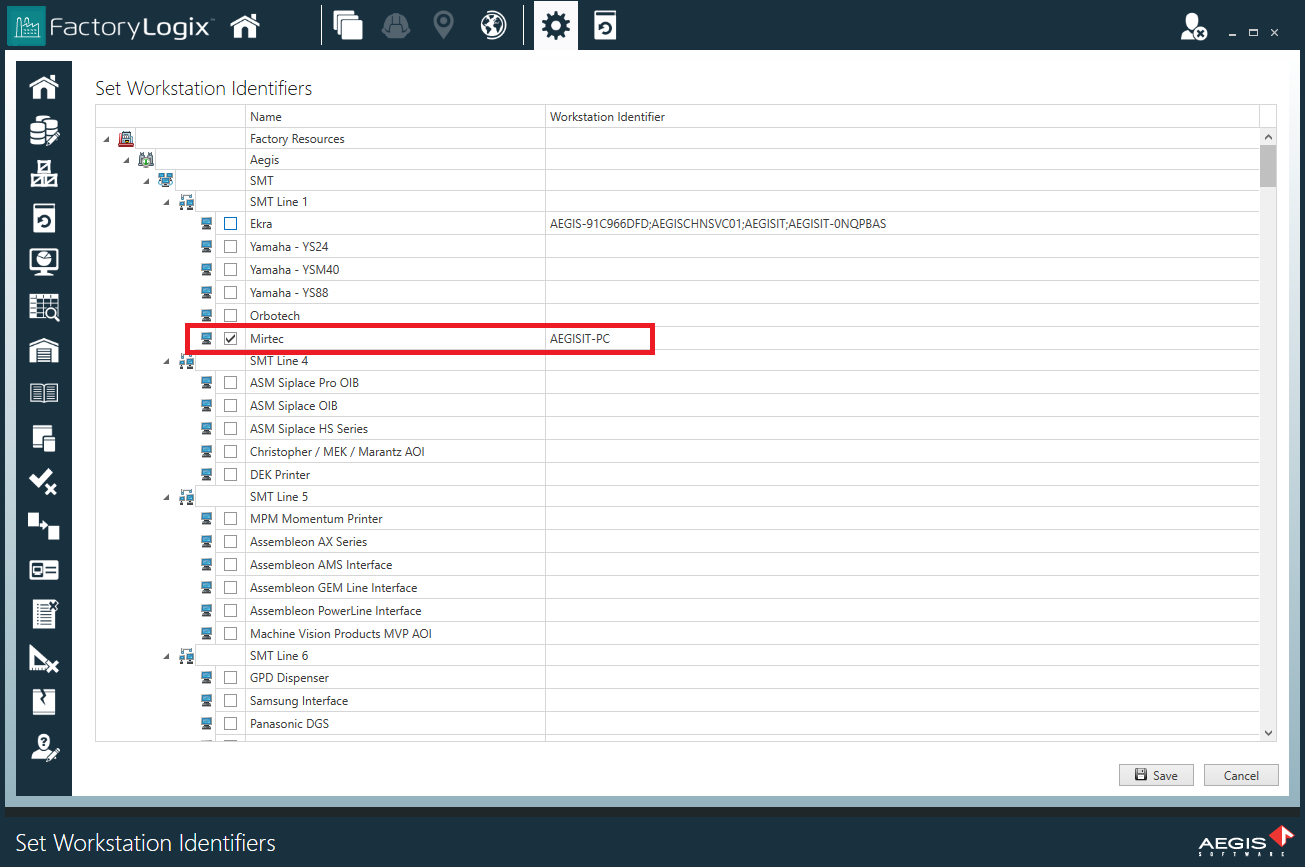Collapse the Factory Resources root node
The width and height of the screenshot is (1306, 867).
coord(105,138)
